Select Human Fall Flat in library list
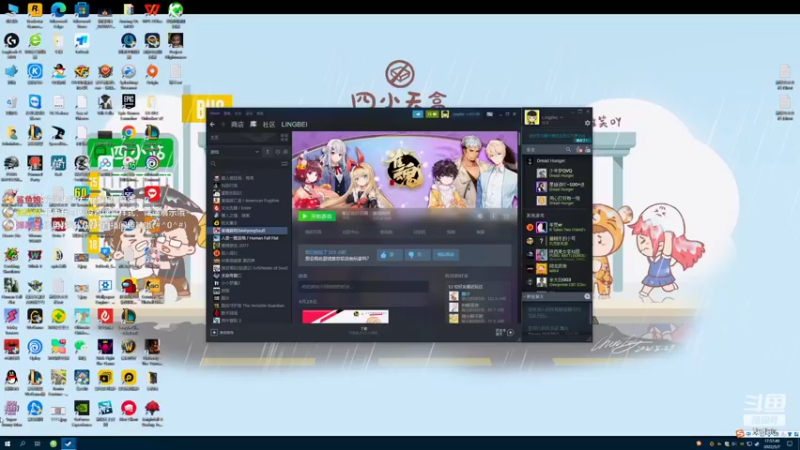This screenshot has width=800, height=450. point(250,238)
